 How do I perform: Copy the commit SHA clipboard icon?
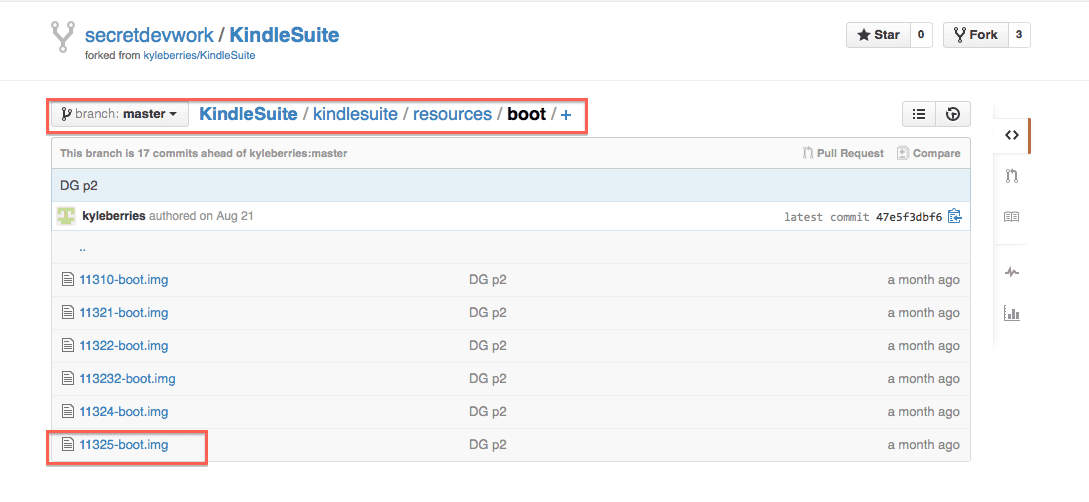point(954,217)
